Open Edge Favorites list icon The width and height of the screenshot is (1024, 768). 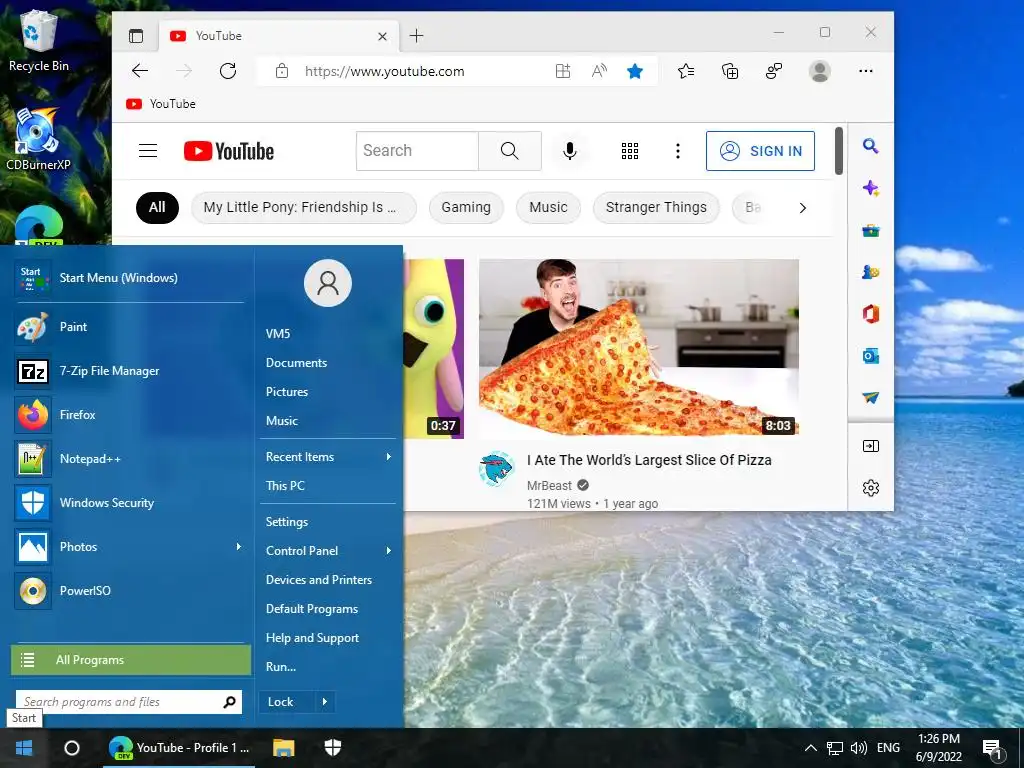(686, 71)
